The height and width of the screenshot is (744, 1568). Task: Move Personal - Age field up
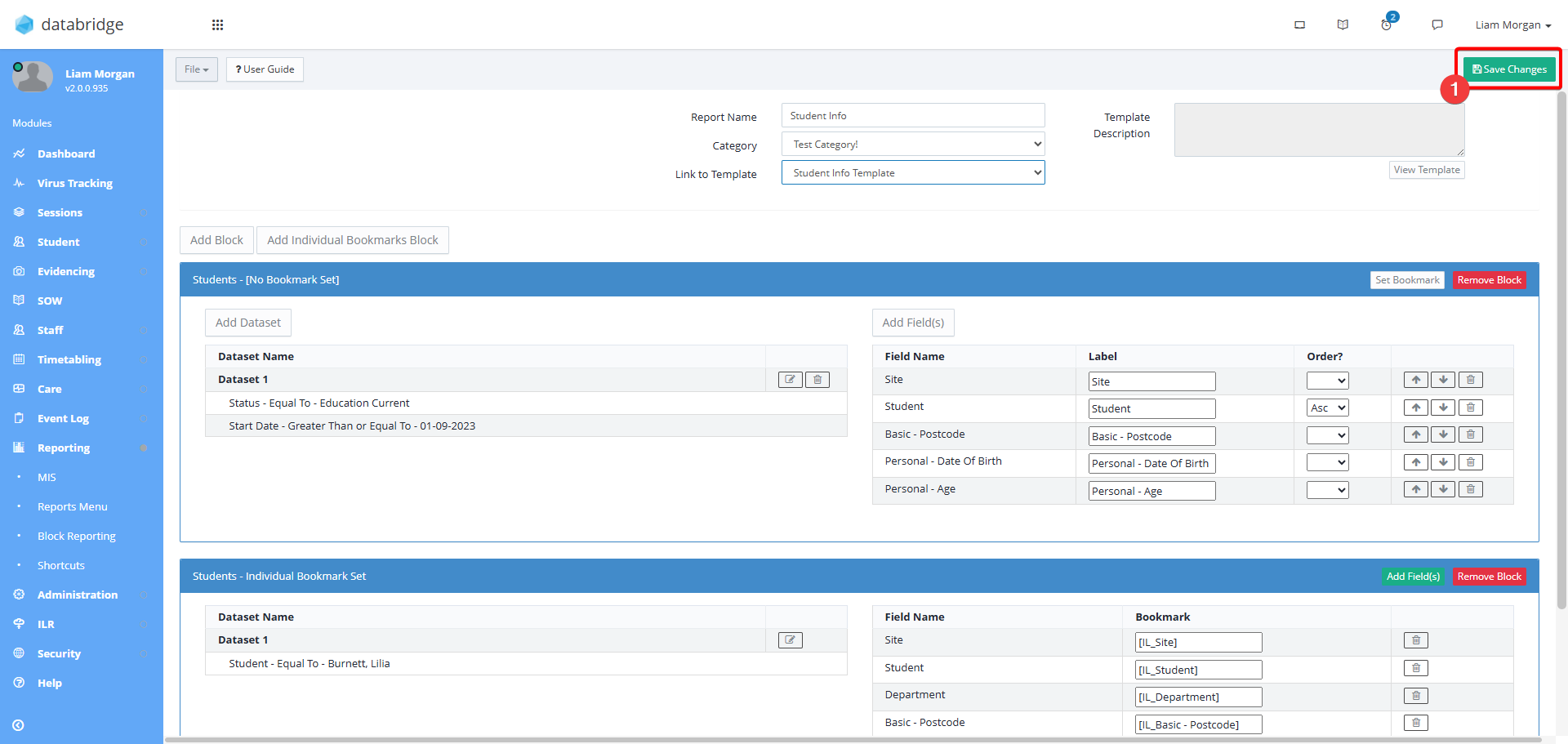point(1416,489)
